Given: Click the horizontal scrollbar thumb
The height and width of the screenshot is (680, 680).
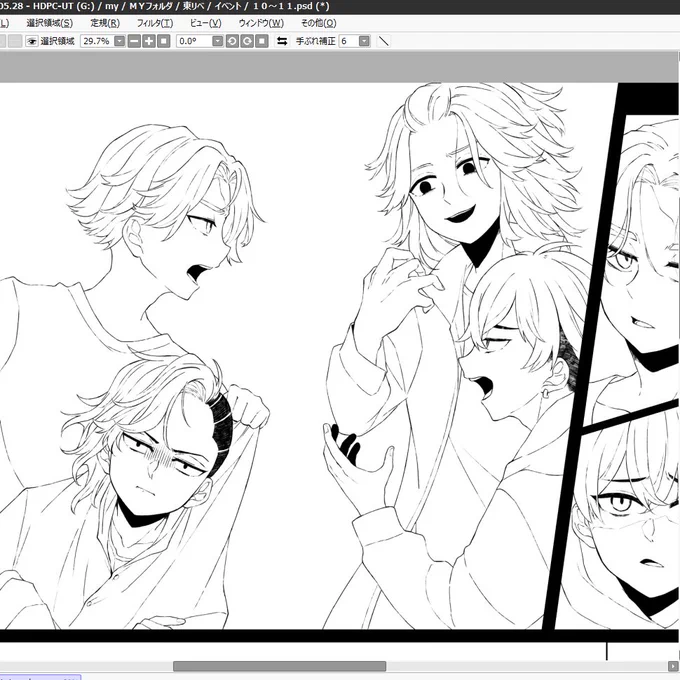Looking at the screenshot, I should (x=280, y=666).
